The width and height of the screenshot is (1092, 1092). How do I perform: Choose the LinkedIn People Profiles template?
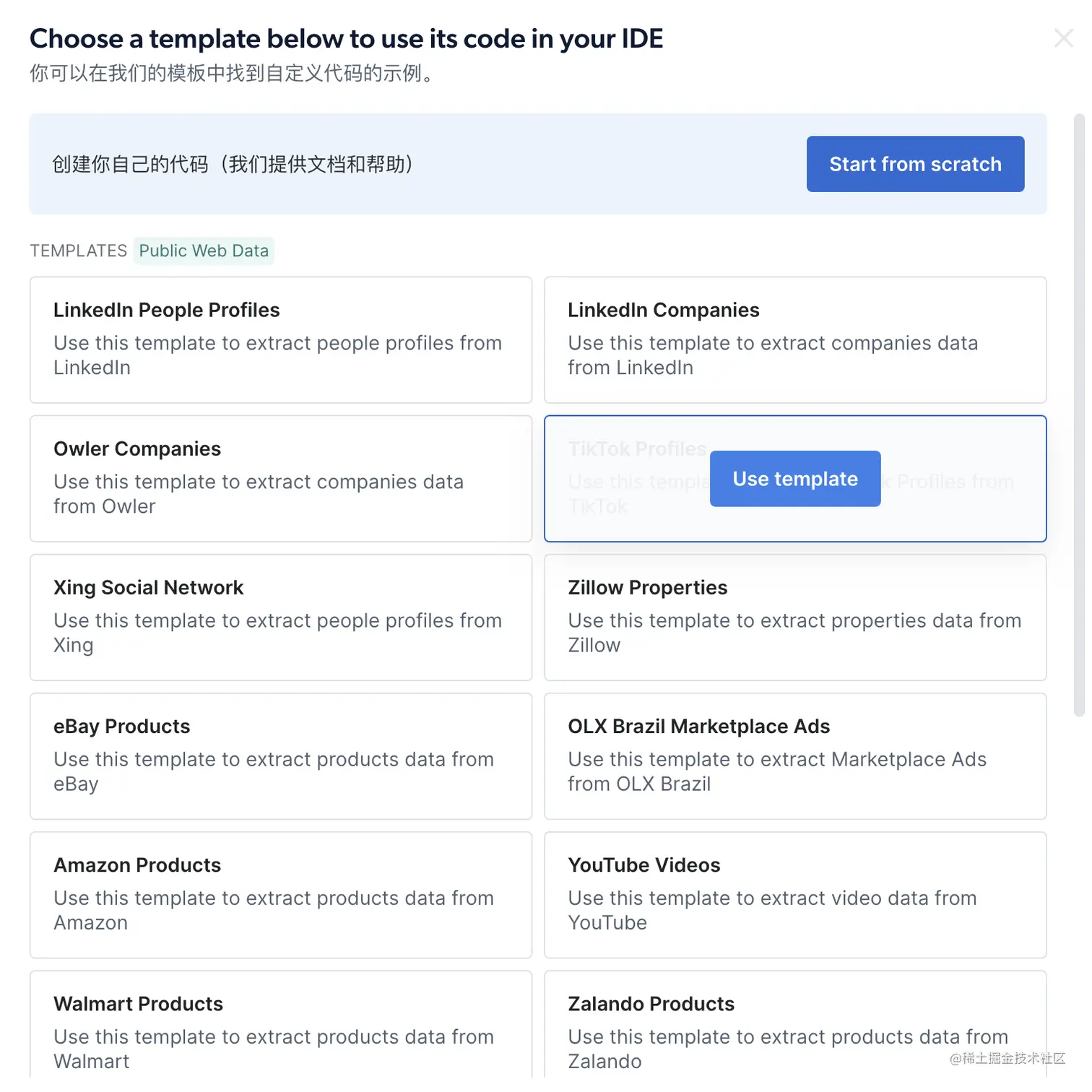[x=280, y=339]
